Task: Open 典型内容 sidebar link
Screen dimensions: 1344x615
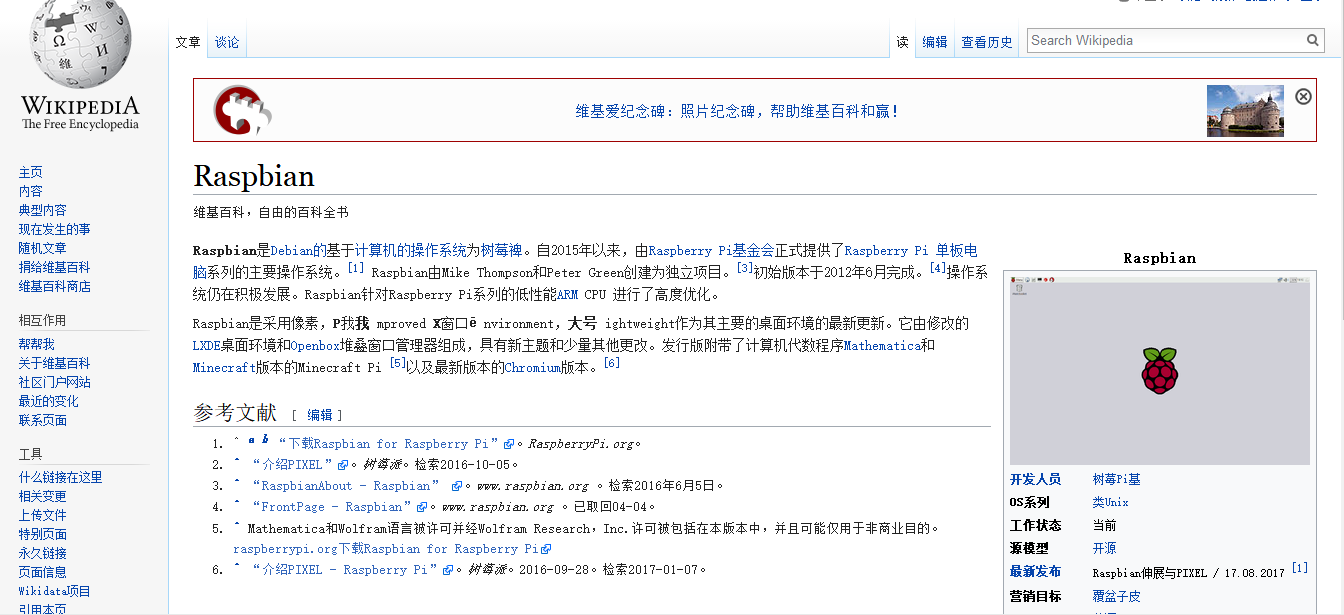Action: click(43, 210)
